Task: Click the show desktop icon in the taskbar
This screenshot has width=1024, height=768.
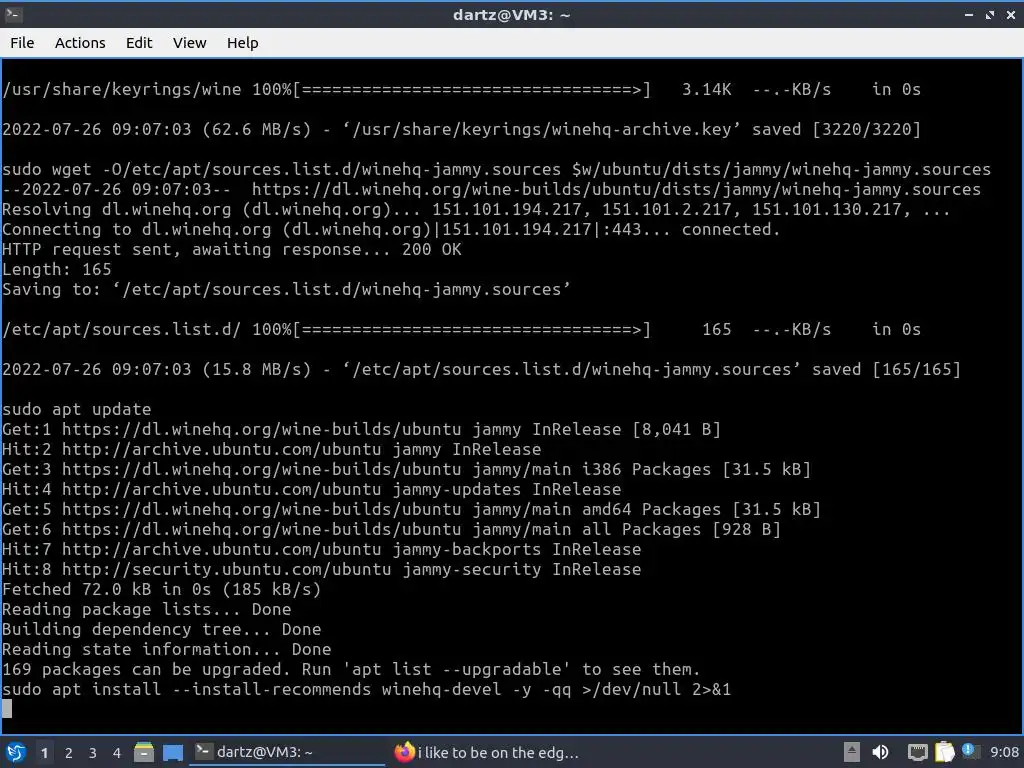Action: pos(173,752)
